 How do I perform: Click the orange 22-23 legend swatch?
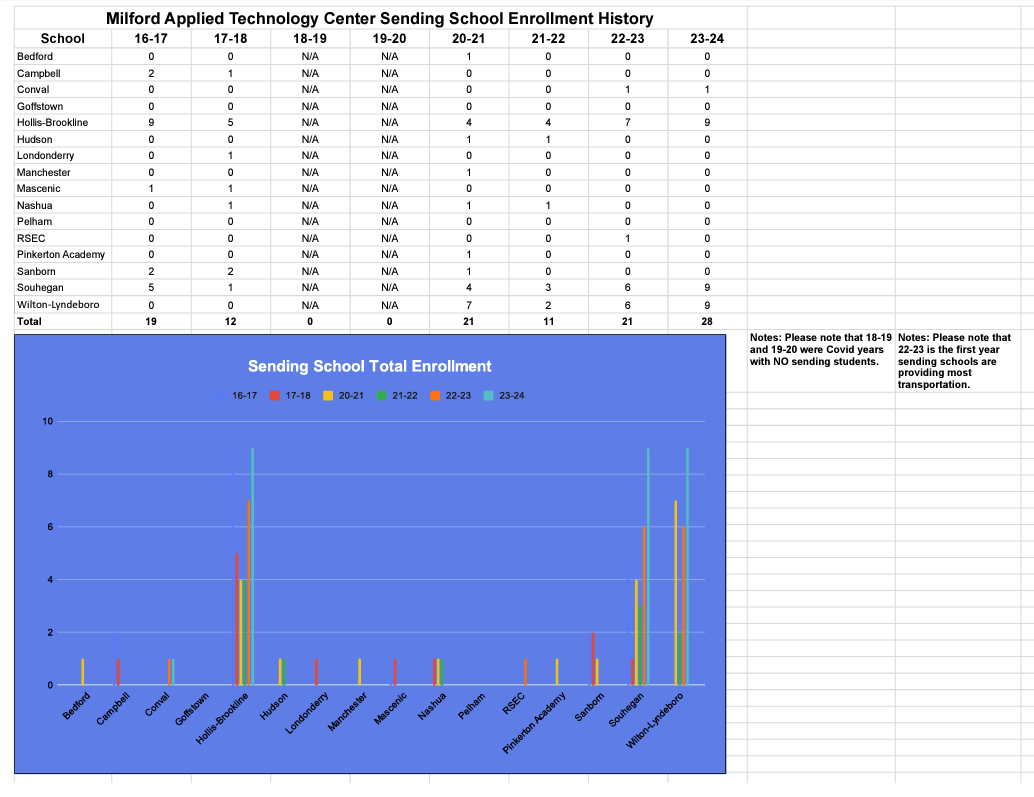435,396
